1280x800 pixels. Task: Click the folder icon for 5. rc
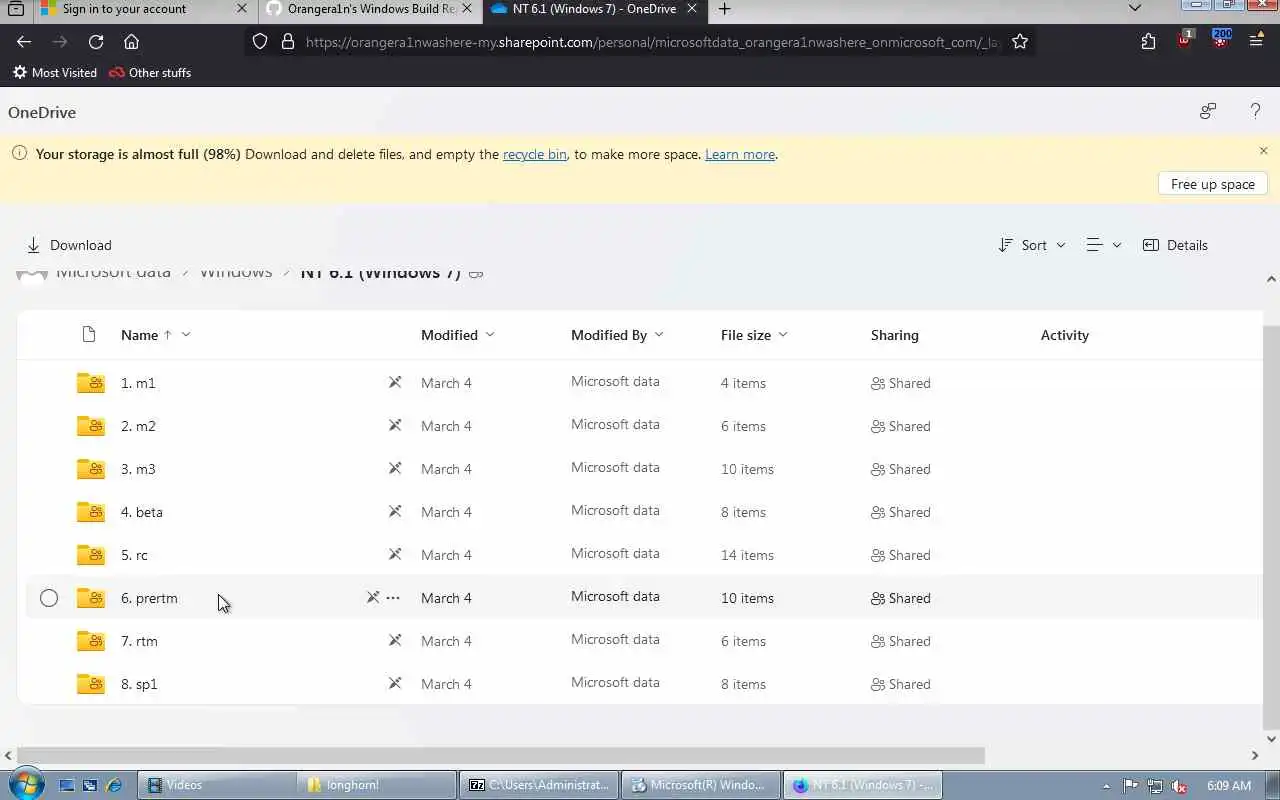pos(91,555)
